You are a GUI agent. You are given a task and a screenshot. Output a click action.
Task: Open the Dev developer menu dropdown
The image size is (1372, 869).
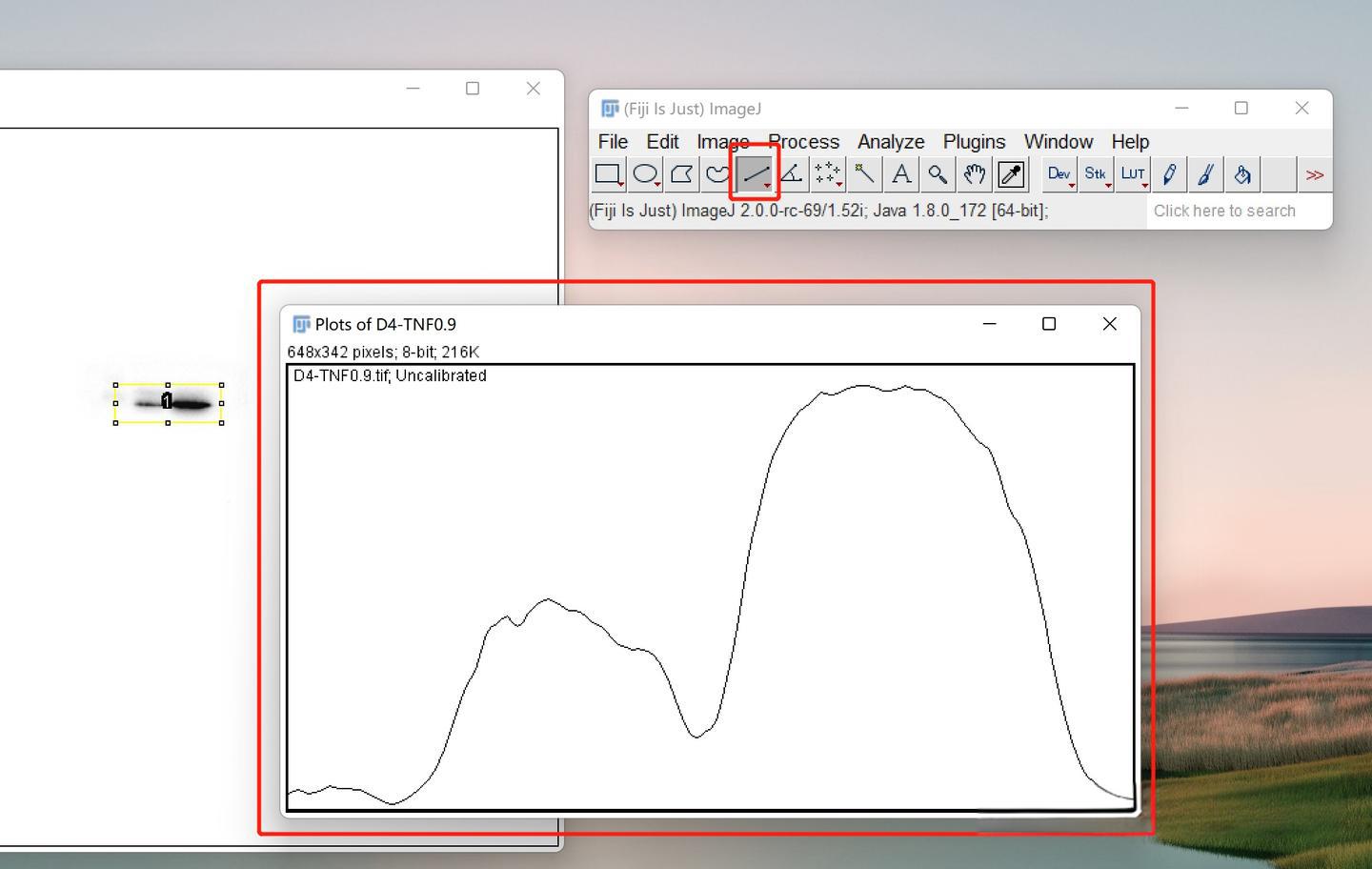tap(1059, 174)
